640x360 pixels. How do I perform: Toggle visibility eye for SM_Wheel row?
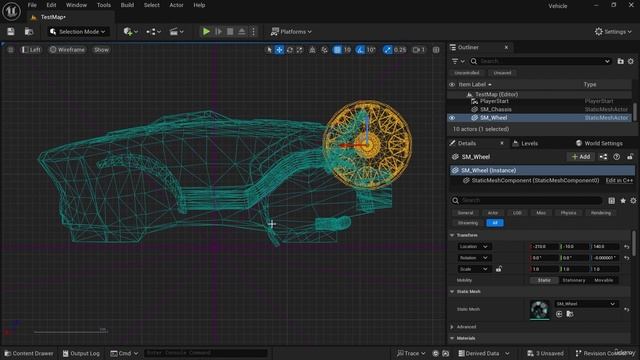coord(452,118)
